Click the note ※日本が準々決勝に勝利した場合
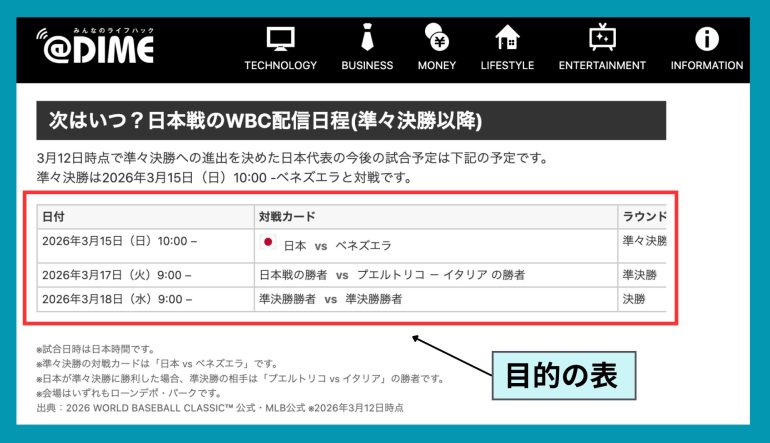770x443 pixels. [x=241, y=379]
